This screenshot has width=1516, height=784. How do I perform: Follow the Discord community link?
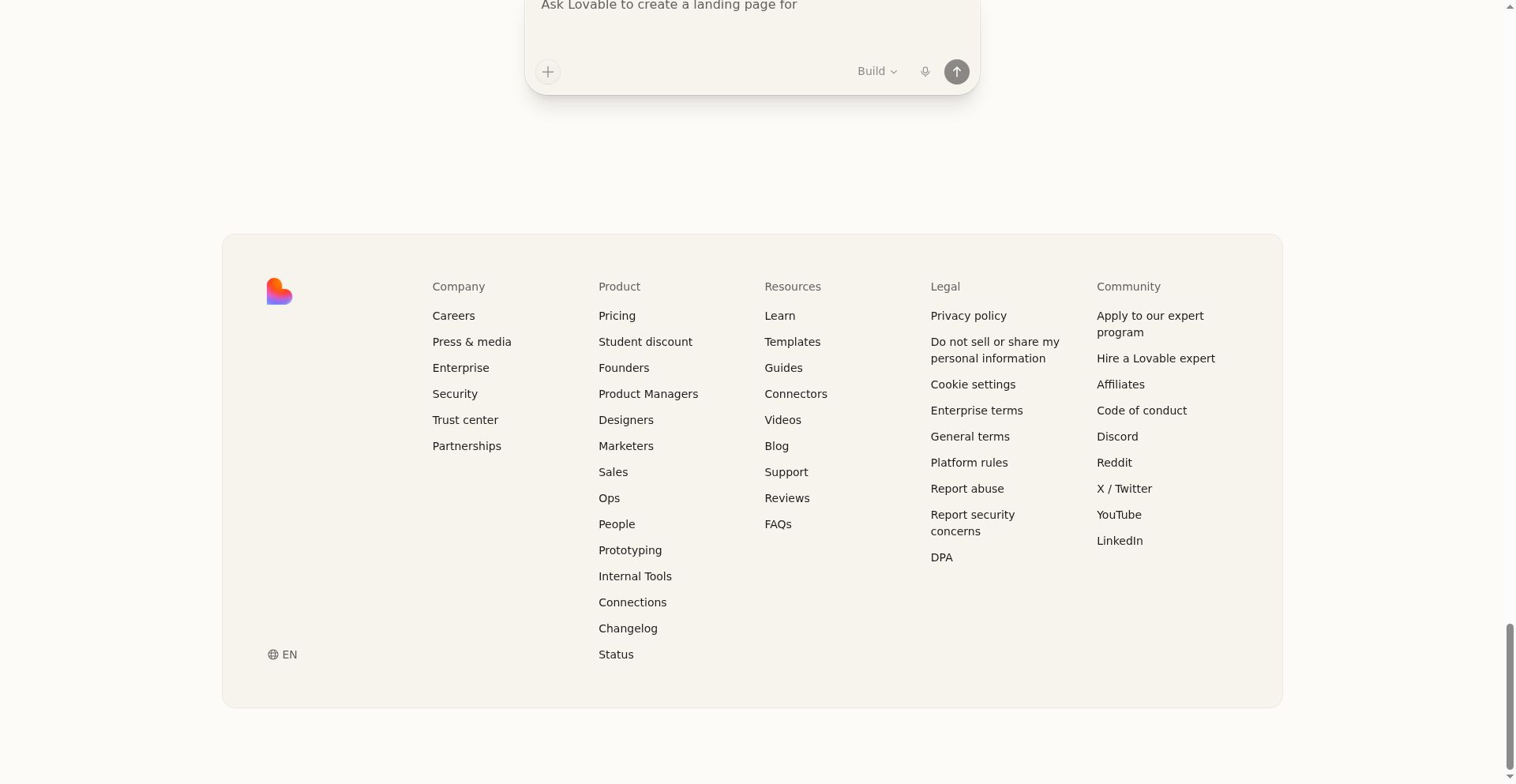tap(1117, 437)
